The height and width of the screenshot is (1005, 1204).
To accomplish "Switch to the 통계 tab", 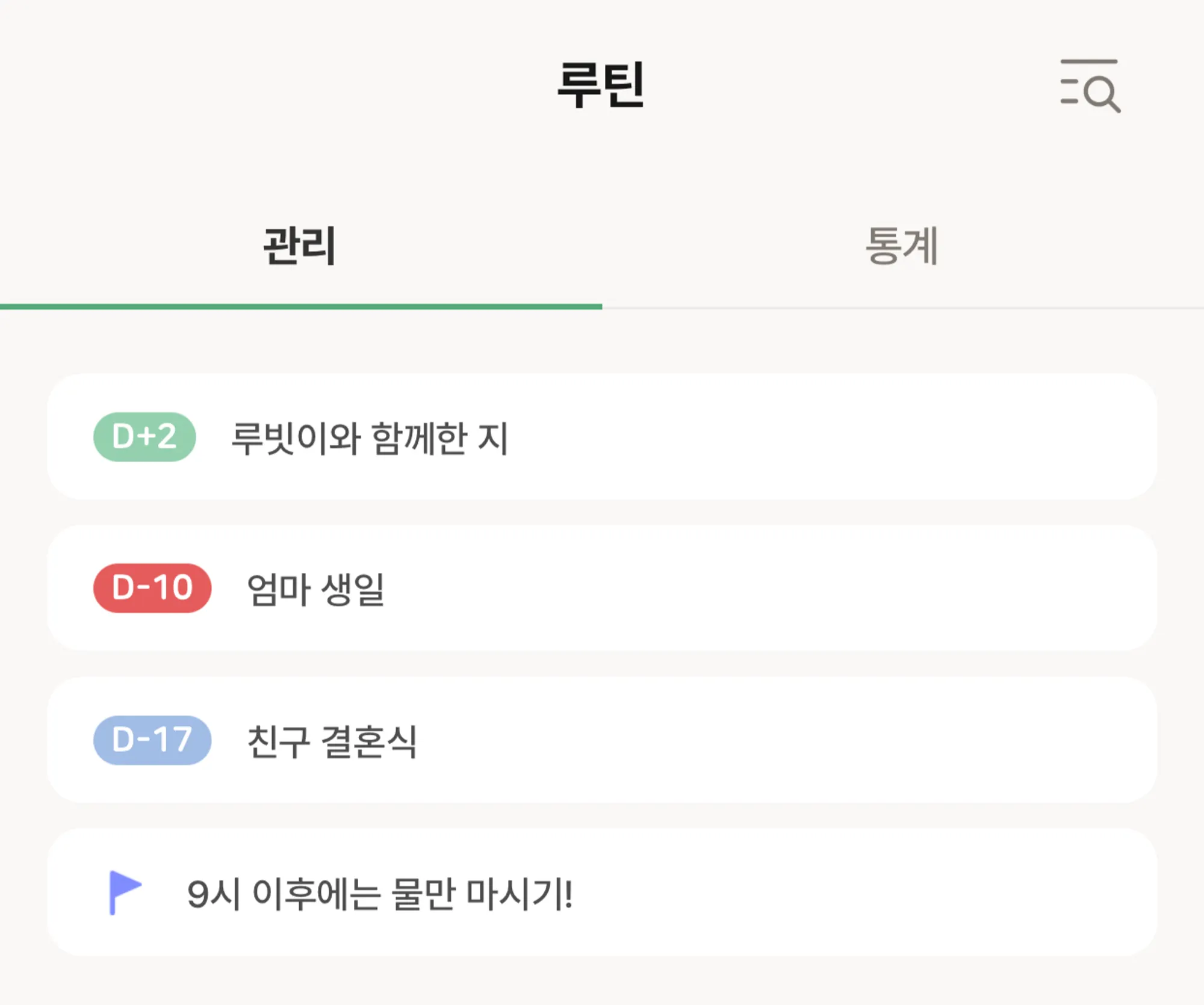I will point(902,246).
